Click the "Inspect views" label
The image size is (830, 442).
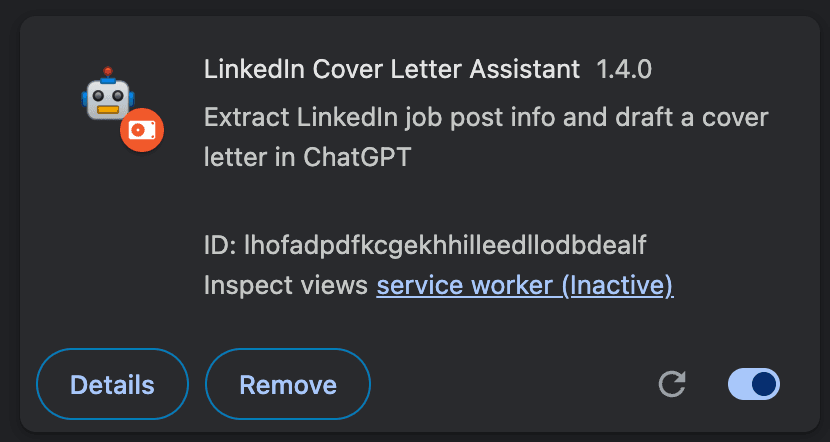pyautogui.click(x=286, y=285)
